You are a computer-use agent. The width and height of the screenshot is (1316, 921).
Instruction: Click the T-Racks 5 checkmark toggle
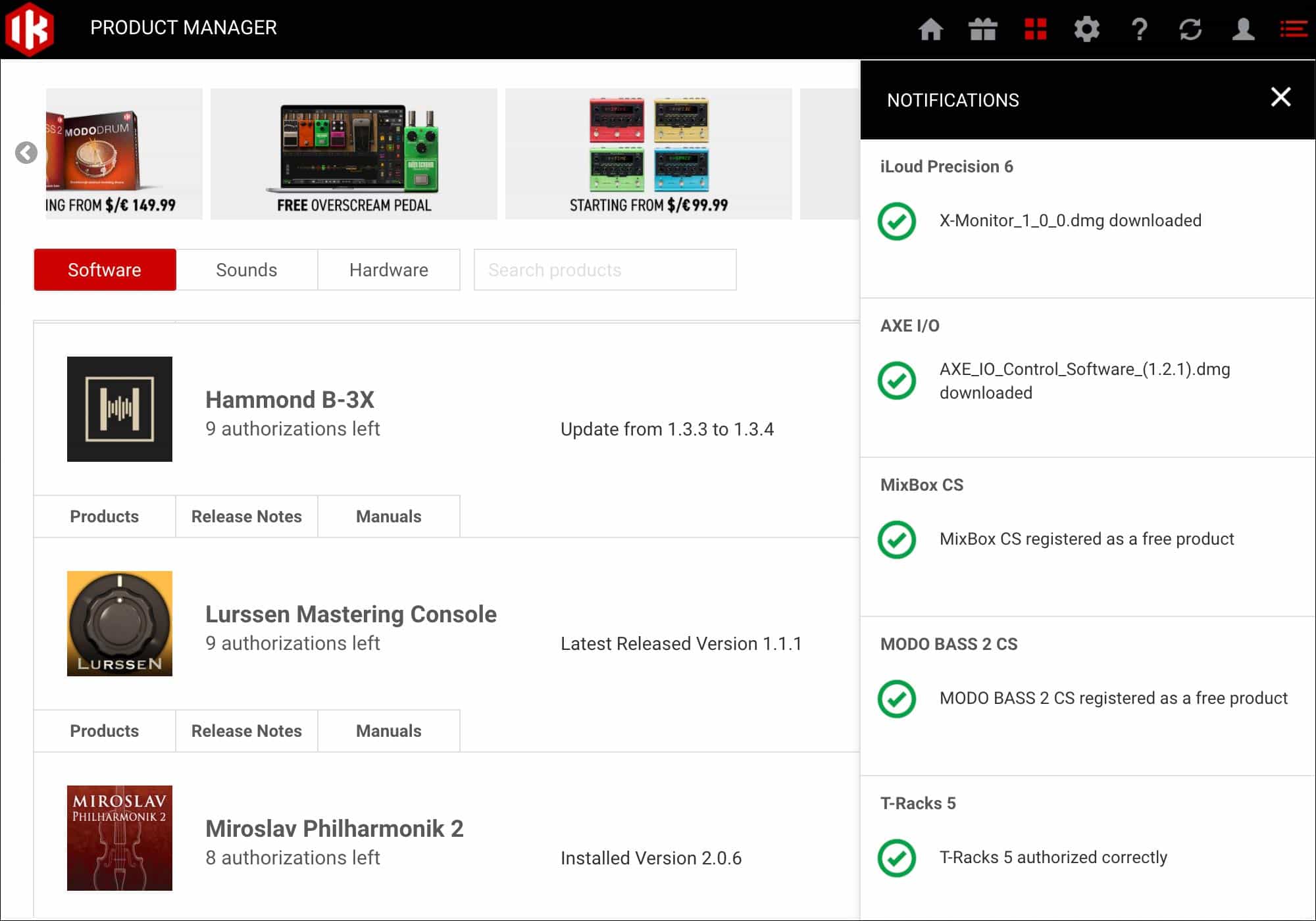897,857
